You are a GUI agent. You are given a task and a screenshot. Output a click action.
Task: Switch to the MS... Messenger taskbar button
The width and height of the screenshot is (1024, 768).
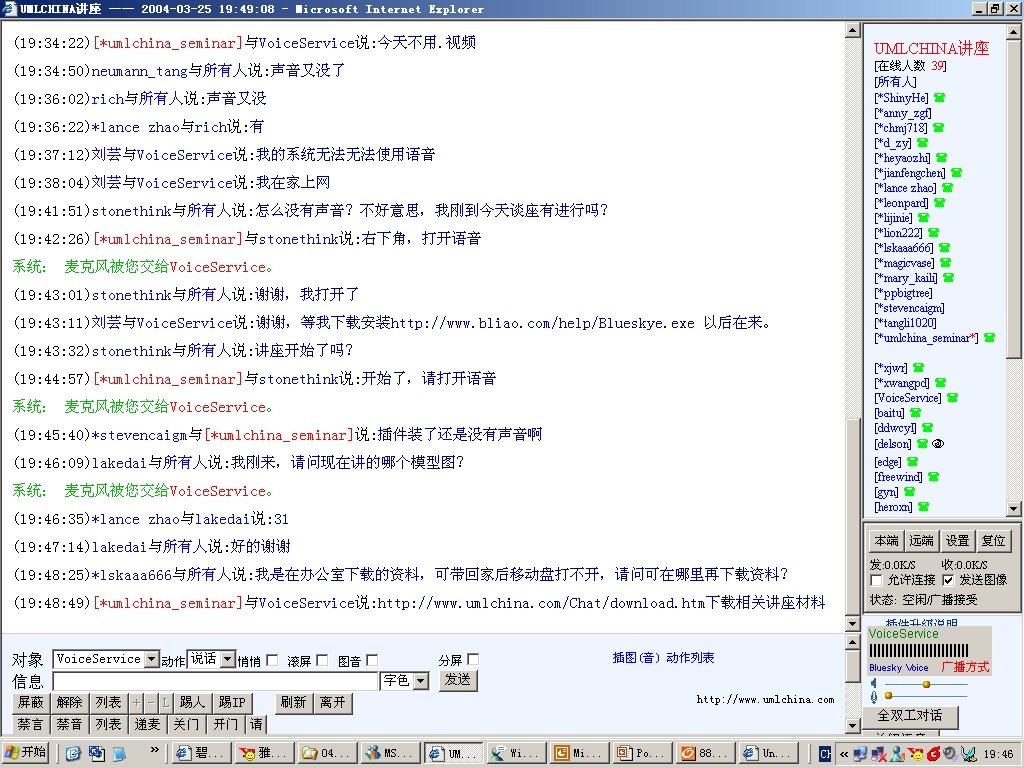pos(391,753)
